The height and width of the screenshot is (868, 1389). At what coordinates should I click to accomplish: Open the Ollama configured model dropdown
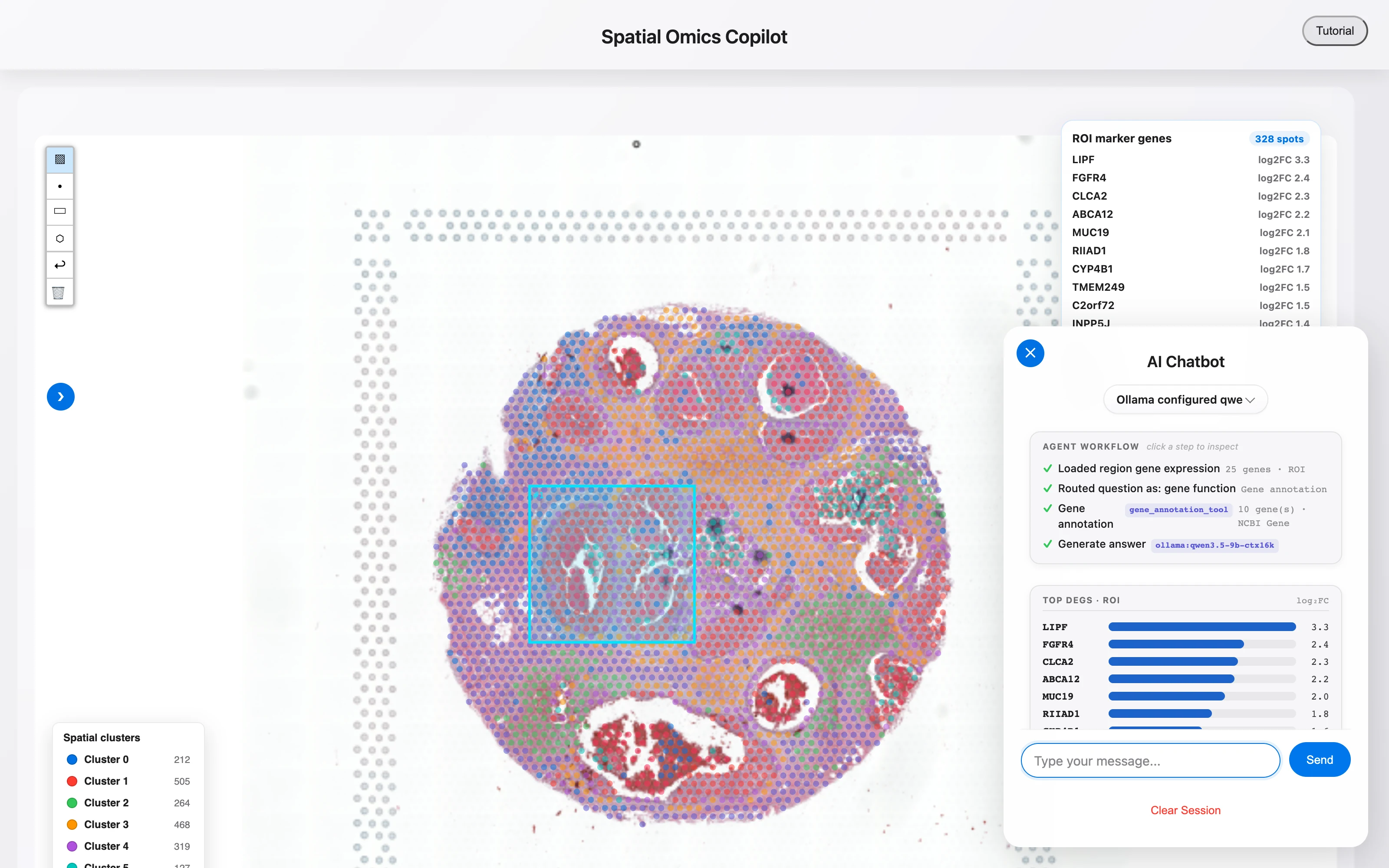1185,400
